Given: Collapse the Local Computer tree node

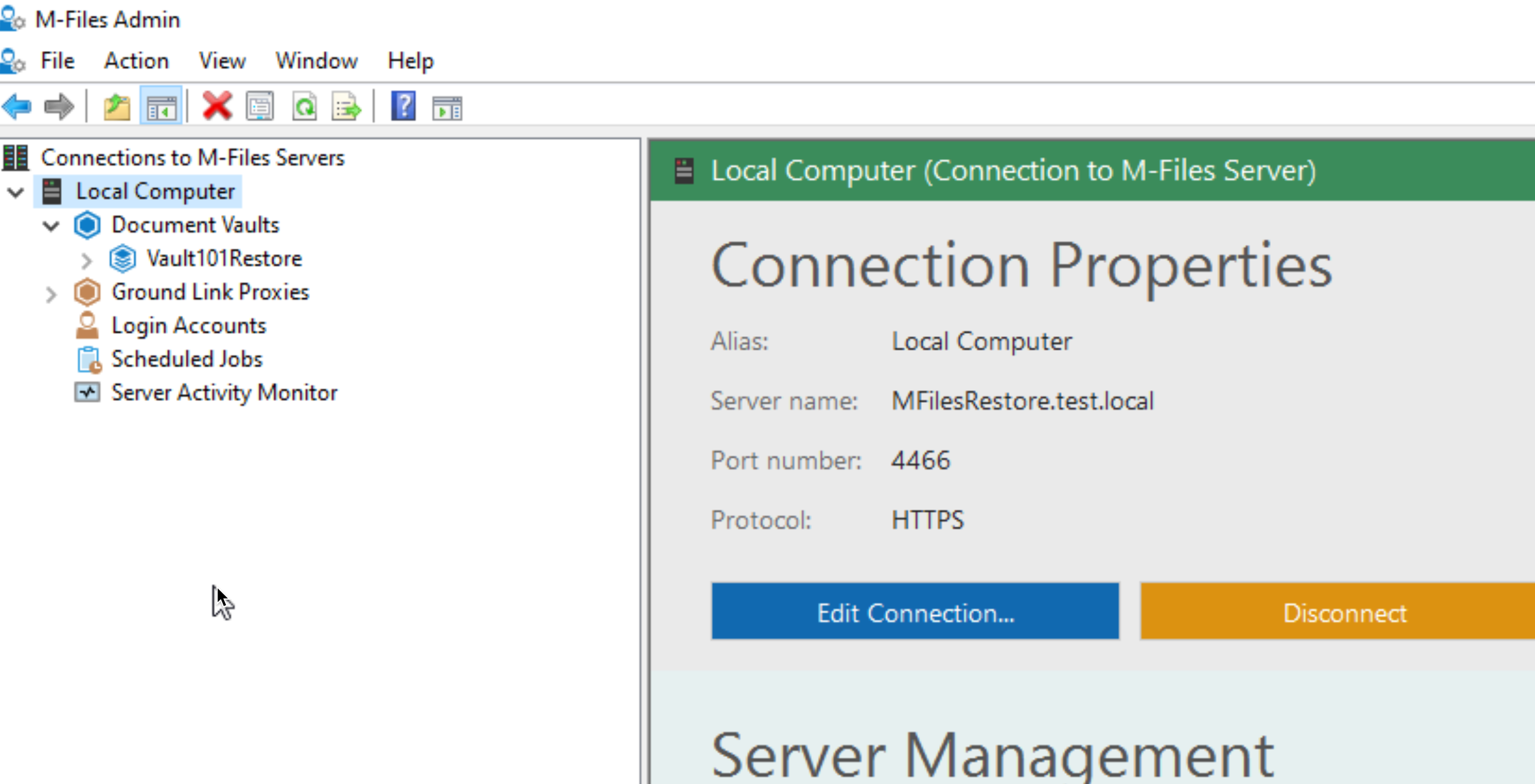Looking at the screenshot, I should tap(16, 193).
